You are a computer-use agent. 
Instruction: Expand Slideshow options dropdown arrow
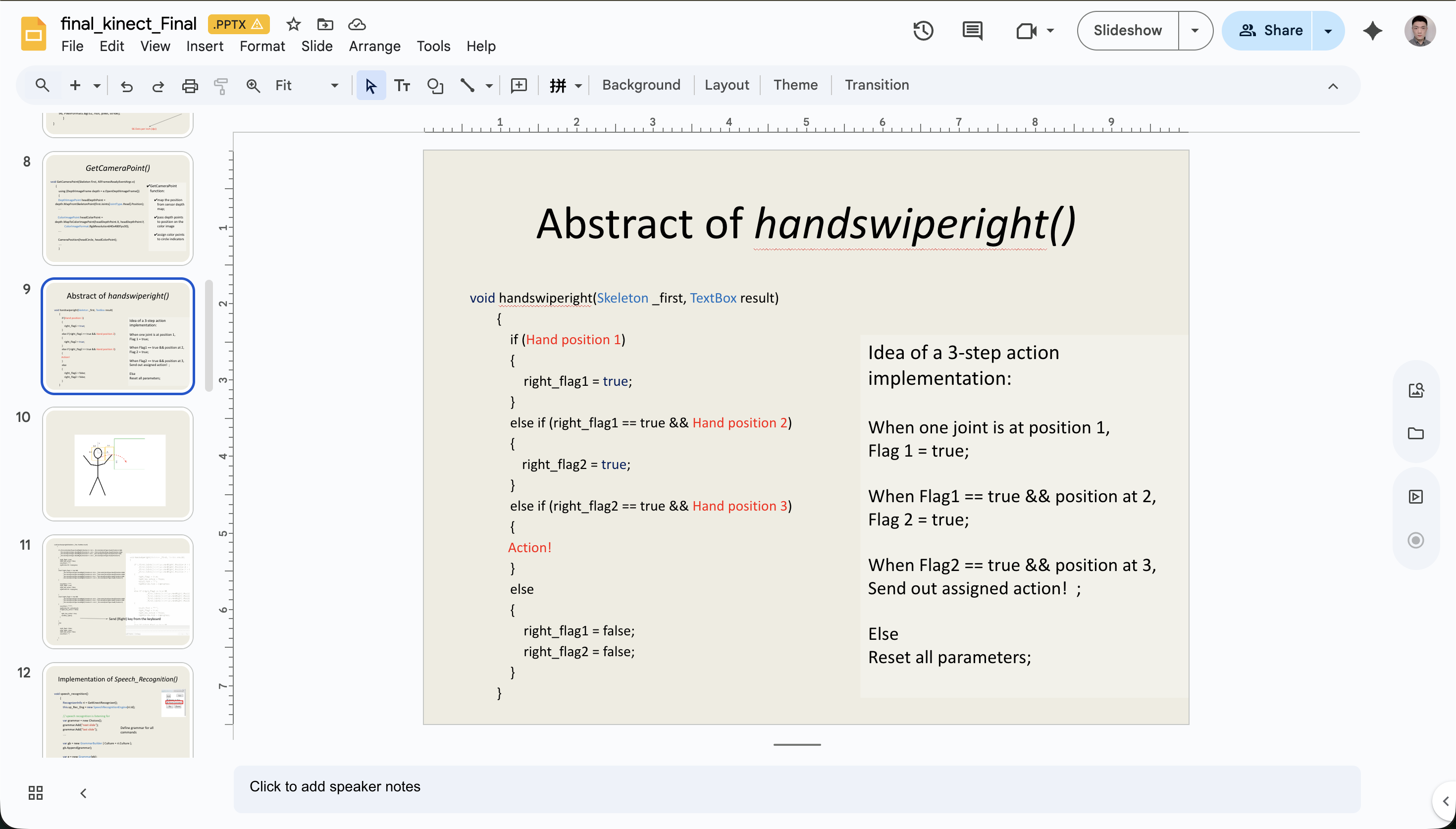[x=1195, y=31]
